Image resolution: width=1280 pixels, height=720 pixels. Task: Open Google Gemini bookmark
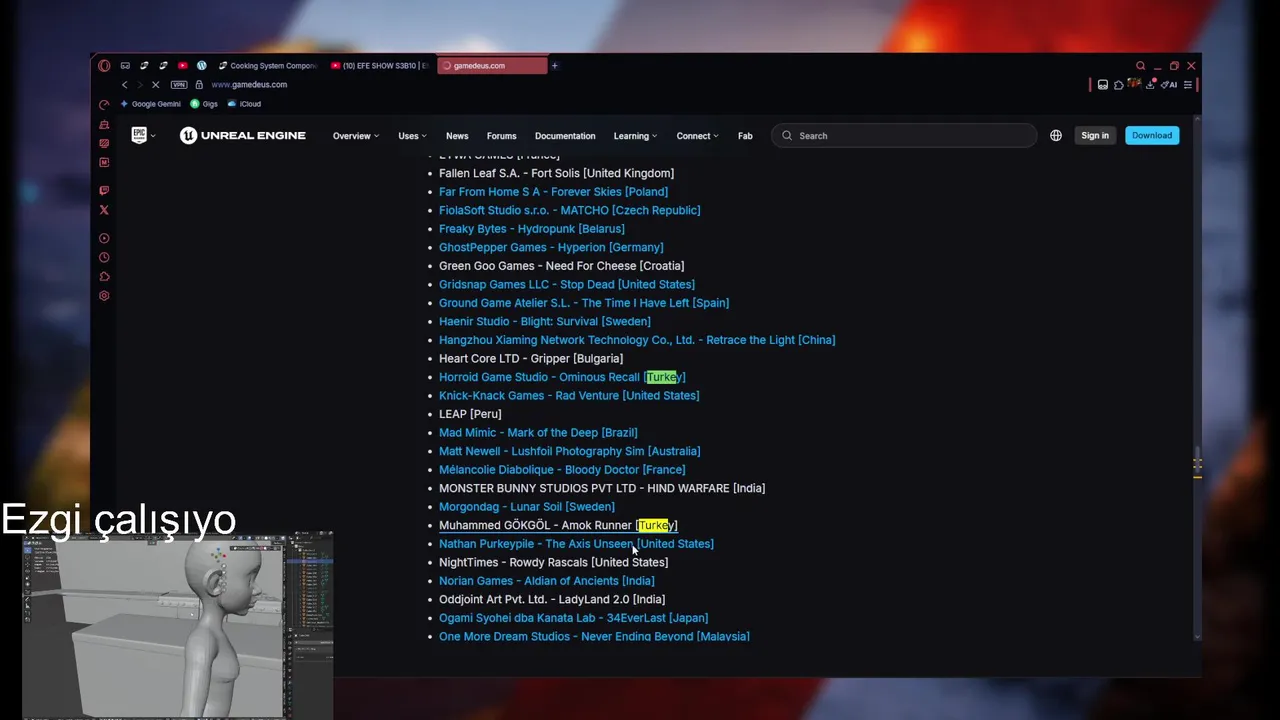click(150, 104)
